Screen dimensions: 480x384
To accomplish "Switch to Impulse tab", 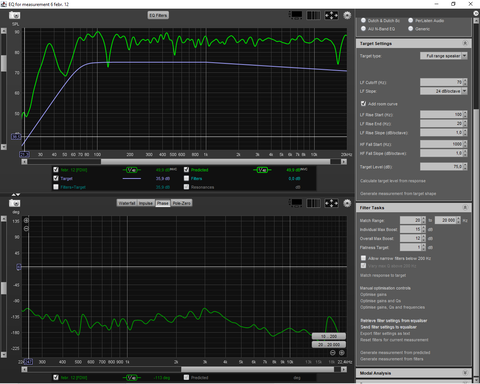I will [146, 203].
